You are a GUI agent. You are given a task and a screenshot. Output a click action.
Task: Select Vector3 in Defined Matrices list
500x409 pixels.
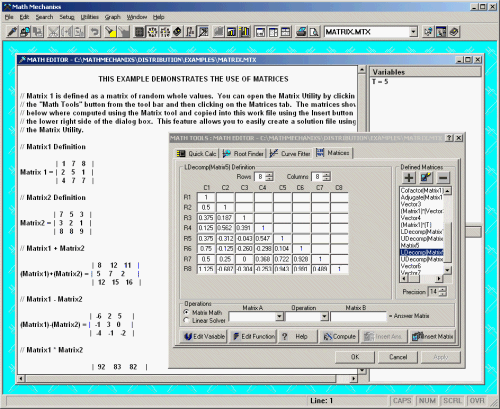(x=411, y=204)
